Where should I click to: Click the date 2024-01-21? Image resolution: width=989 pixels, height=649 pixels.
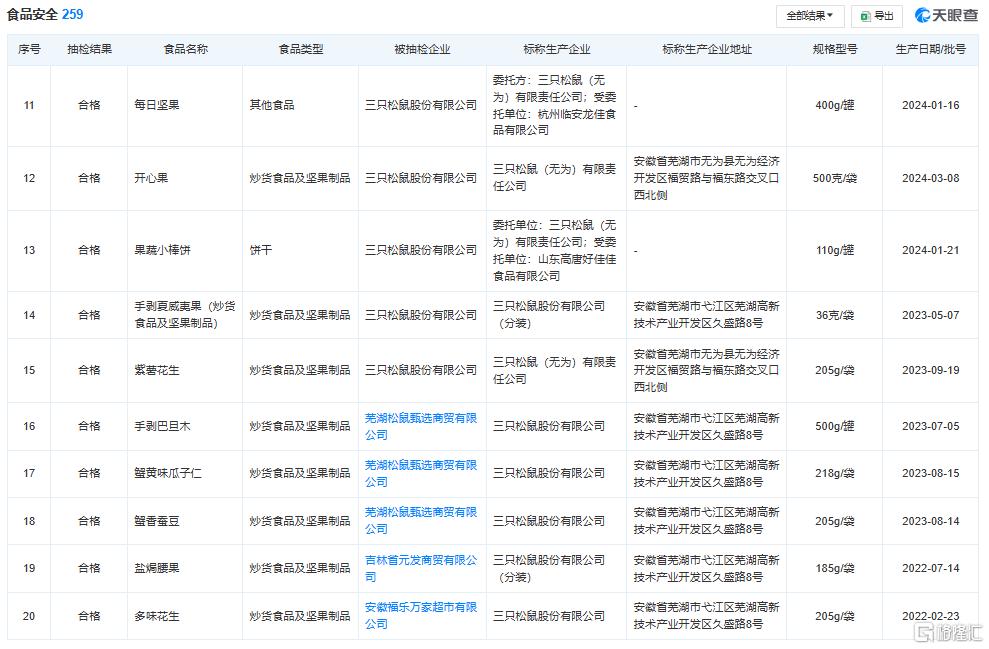click(x=930, y=250)
